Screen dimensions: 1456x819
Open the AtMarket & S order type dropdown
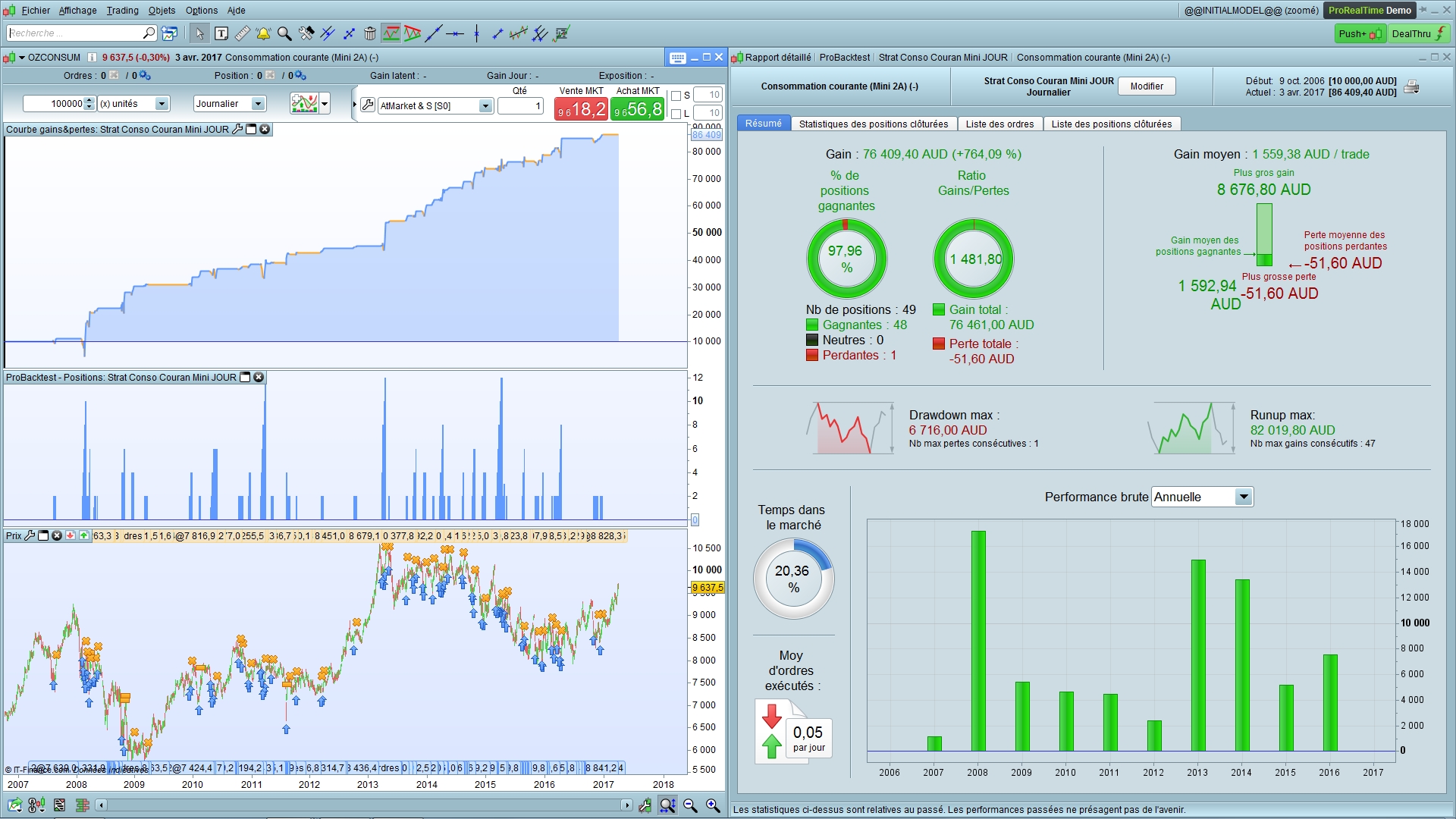coord(485,106)
